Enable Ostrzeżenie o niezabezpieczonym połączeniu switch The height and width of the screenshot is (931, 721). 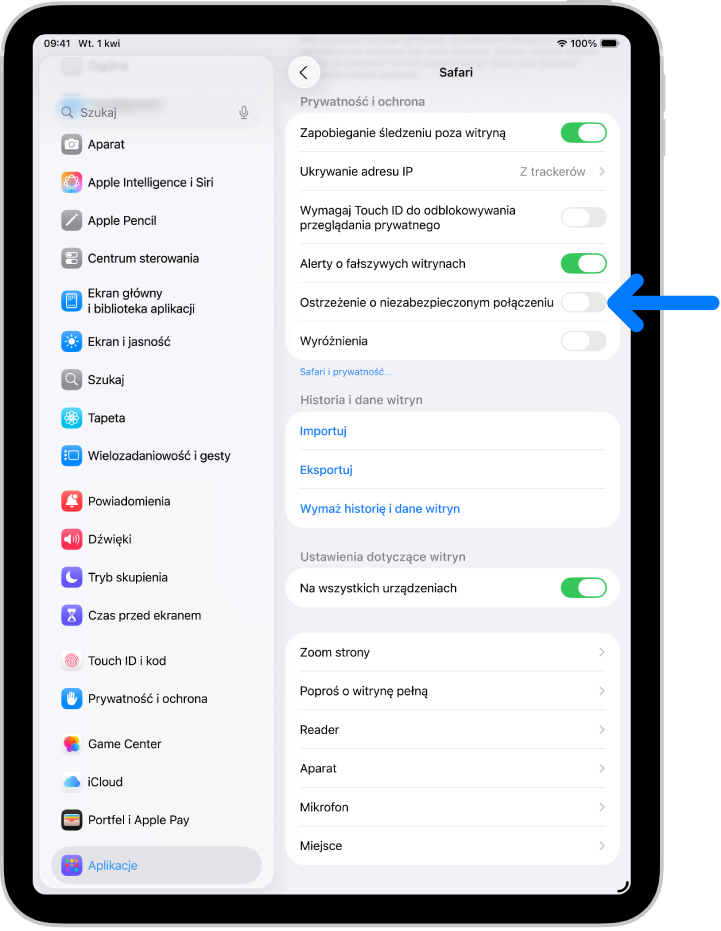pos(583,302)
